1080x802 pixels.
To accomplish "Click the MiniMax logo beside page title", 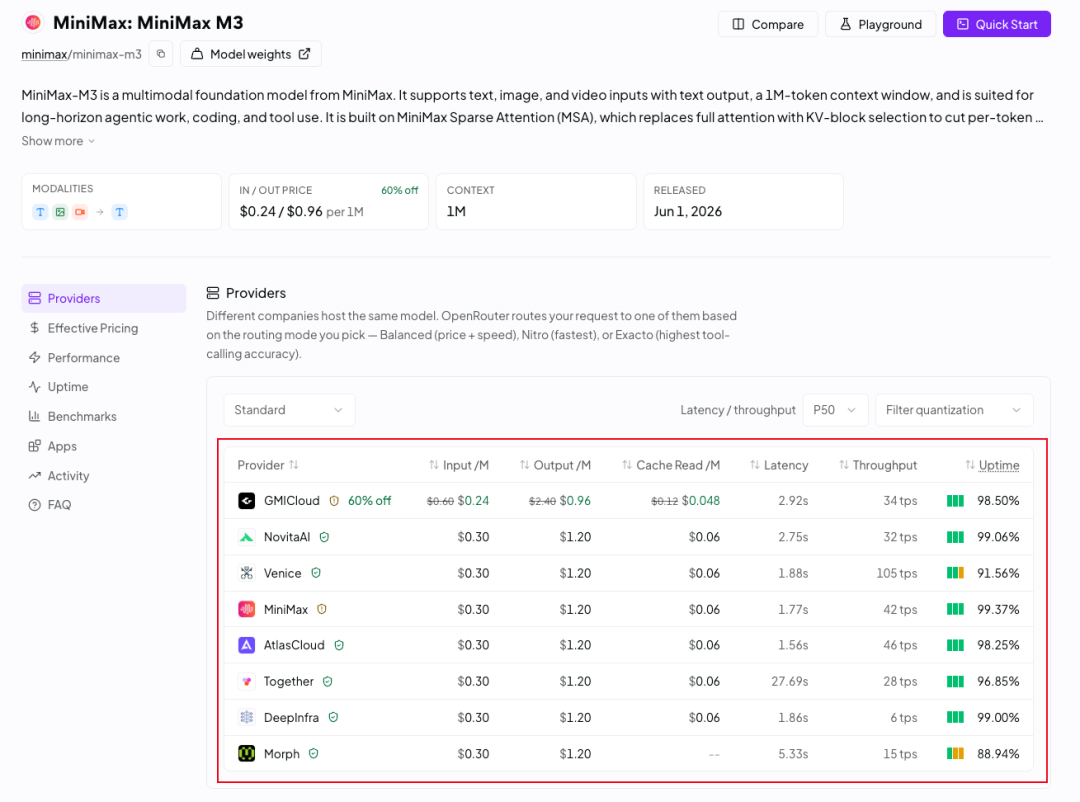I will 33,23.
